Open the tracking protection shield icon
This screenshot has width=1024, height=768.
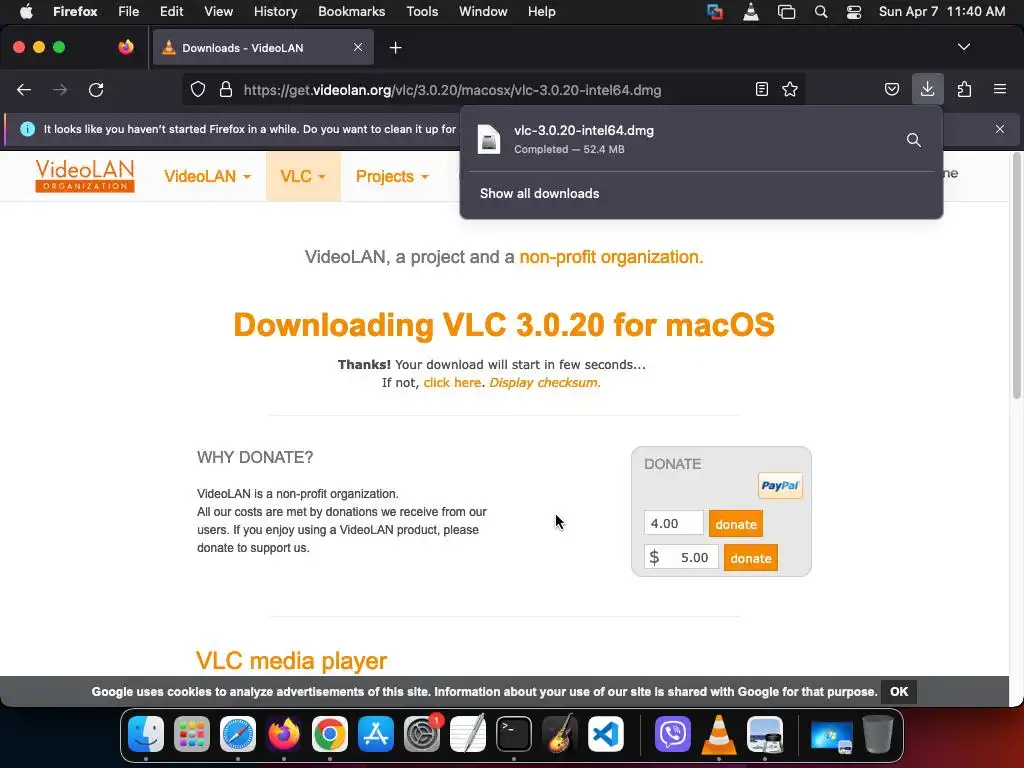coord(198,89)
